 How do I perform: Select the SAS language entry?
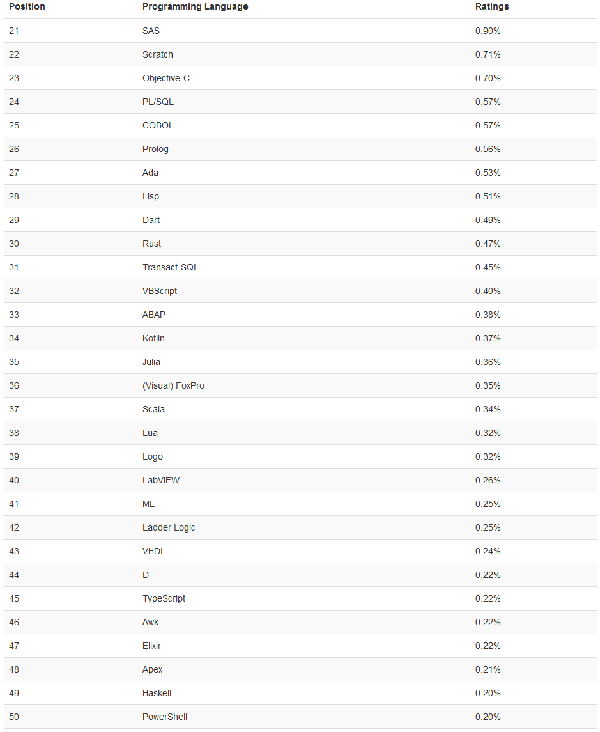[151, 31]
